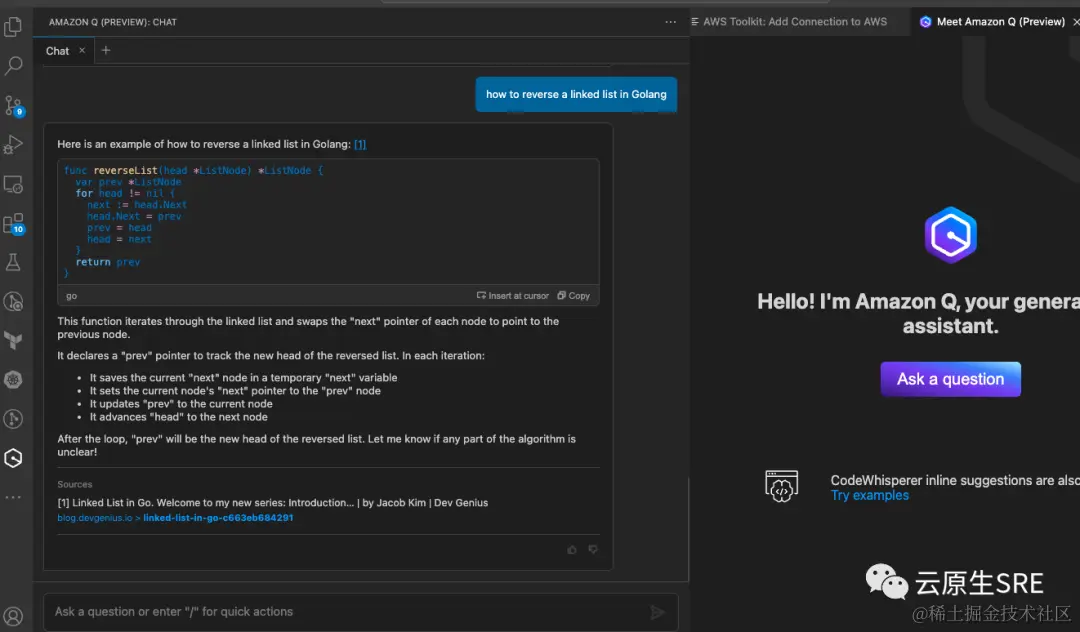Click the CodeWhisperer code suggestions icon
This screenshot has width=1080, height=632.
pos(781,486)
